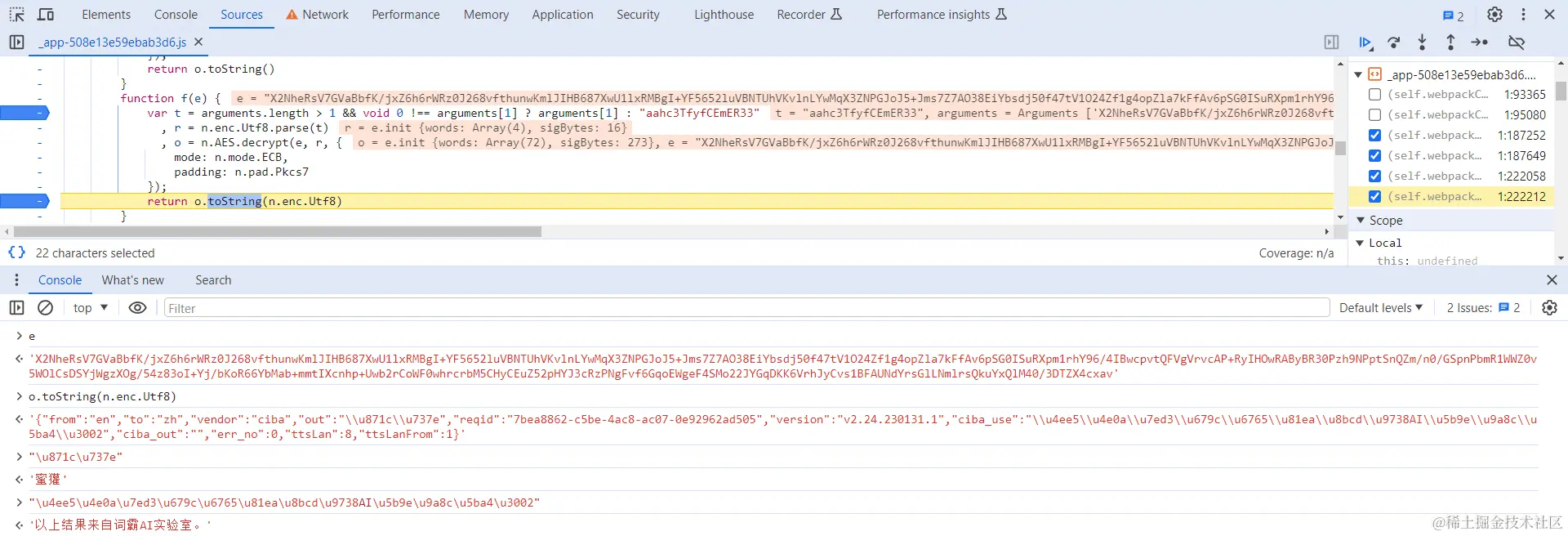Step out of current function
1568x536 pixels.
coord(1450,42)
